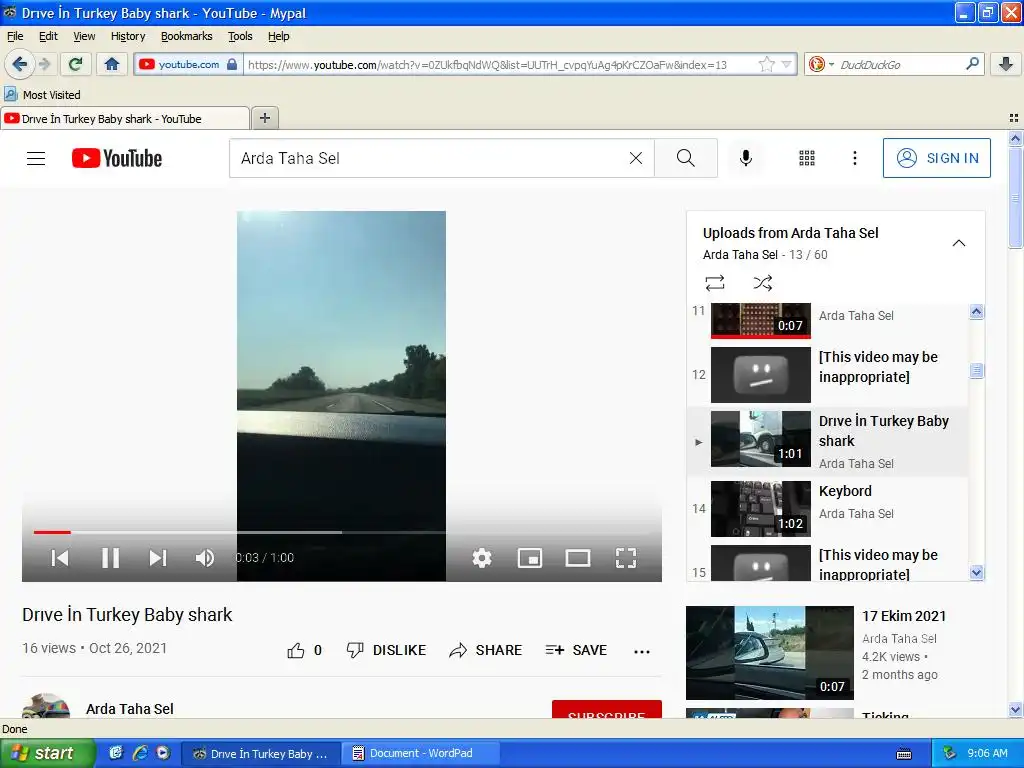Open the History menu
1024x768 pixels.
128,36
